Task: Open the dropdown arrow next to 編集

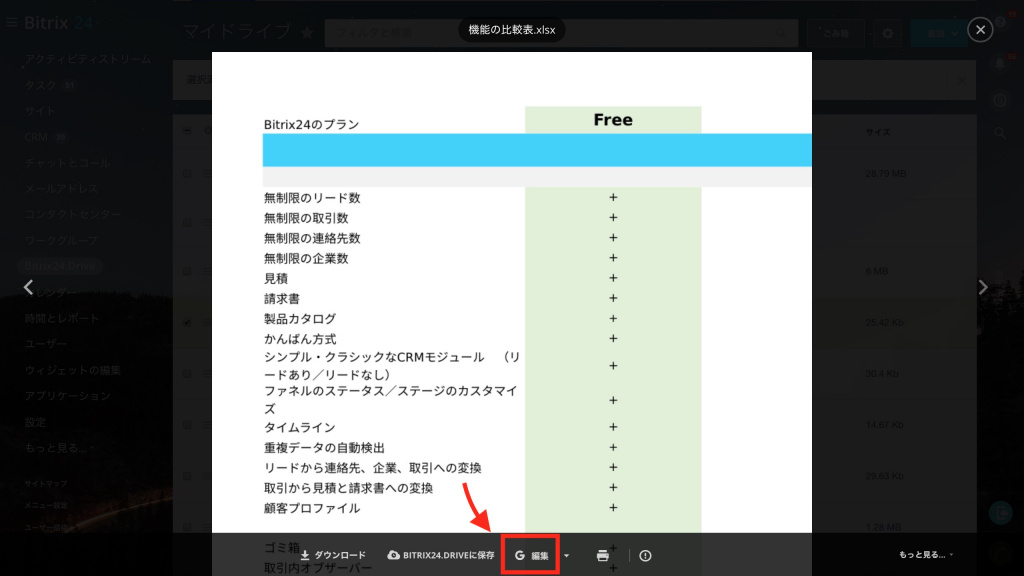Action: tap(566, 556)
